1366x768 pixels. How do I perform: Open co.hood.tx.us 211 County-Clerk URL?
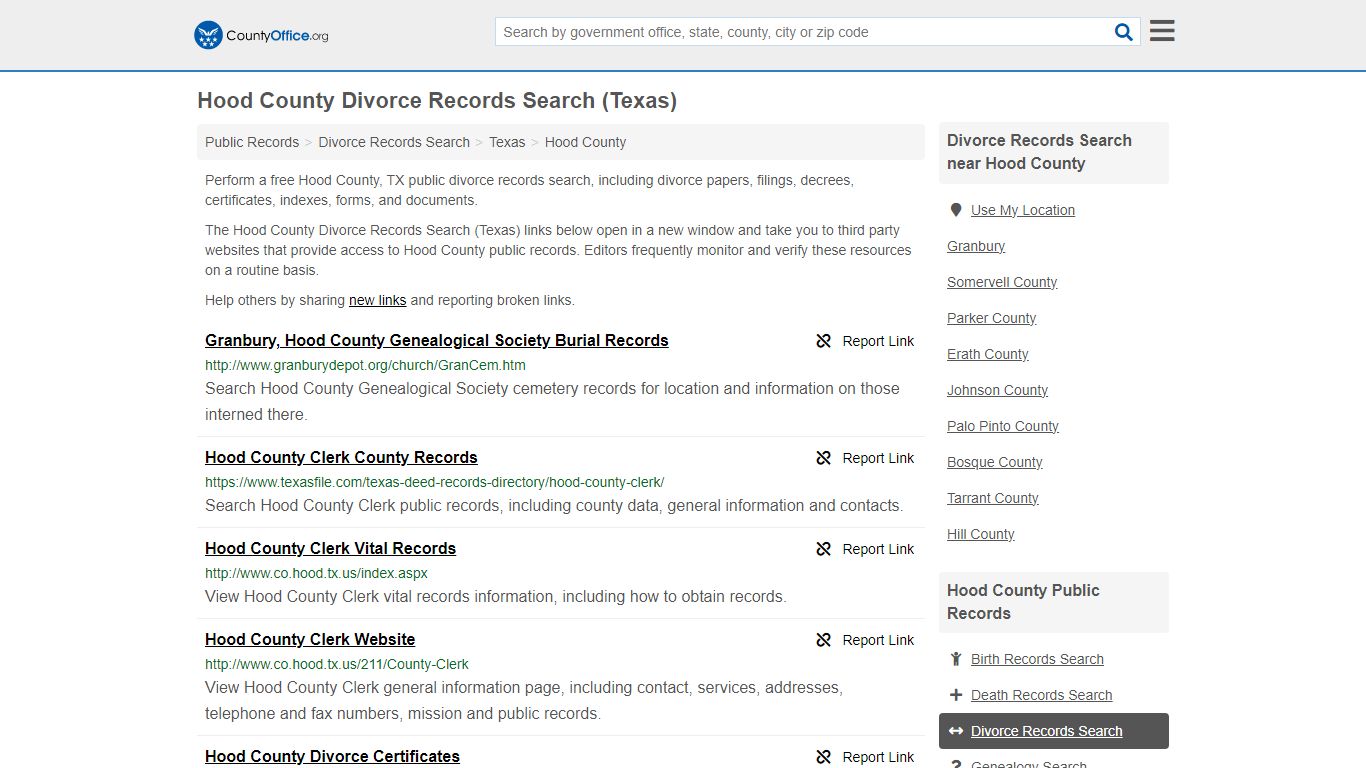[x=337, y=664]
